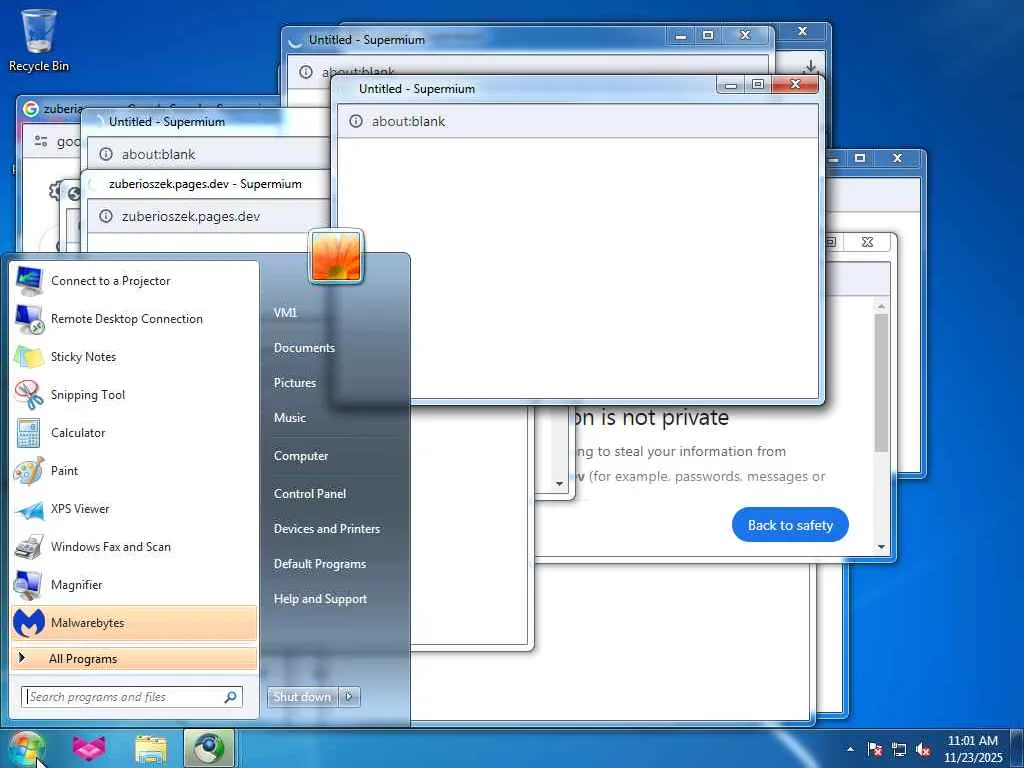Viewport: 1024px width, 768px height.
Task: Open Control Panel from the Start menu
Action: 310,494
